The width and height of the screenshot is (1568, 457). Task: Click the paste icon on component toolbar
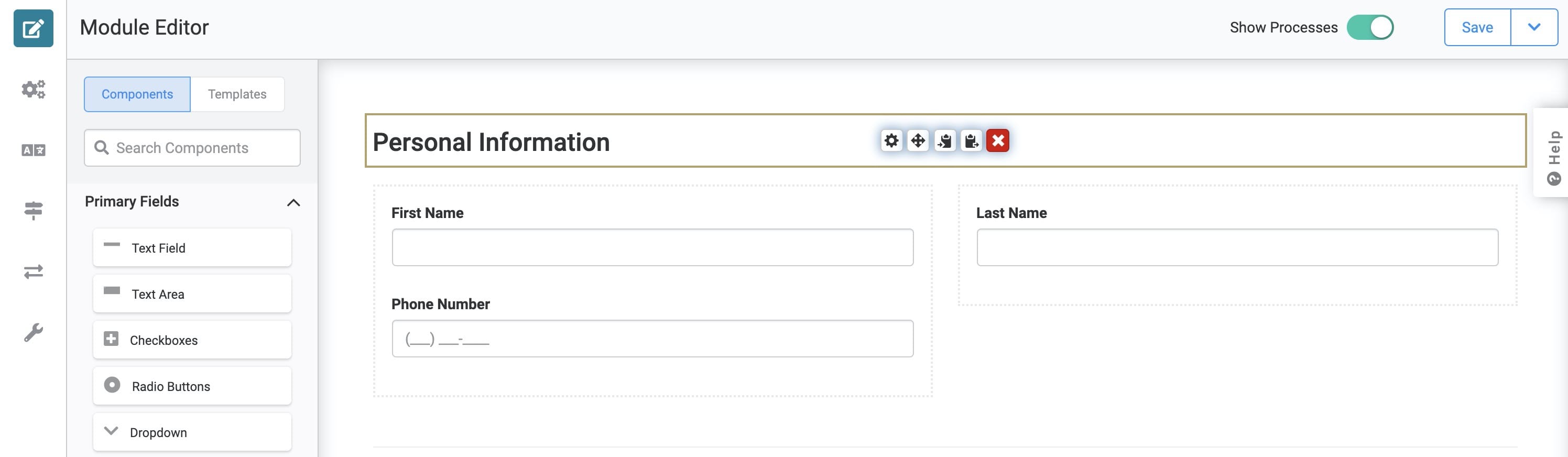coord(972,140)
